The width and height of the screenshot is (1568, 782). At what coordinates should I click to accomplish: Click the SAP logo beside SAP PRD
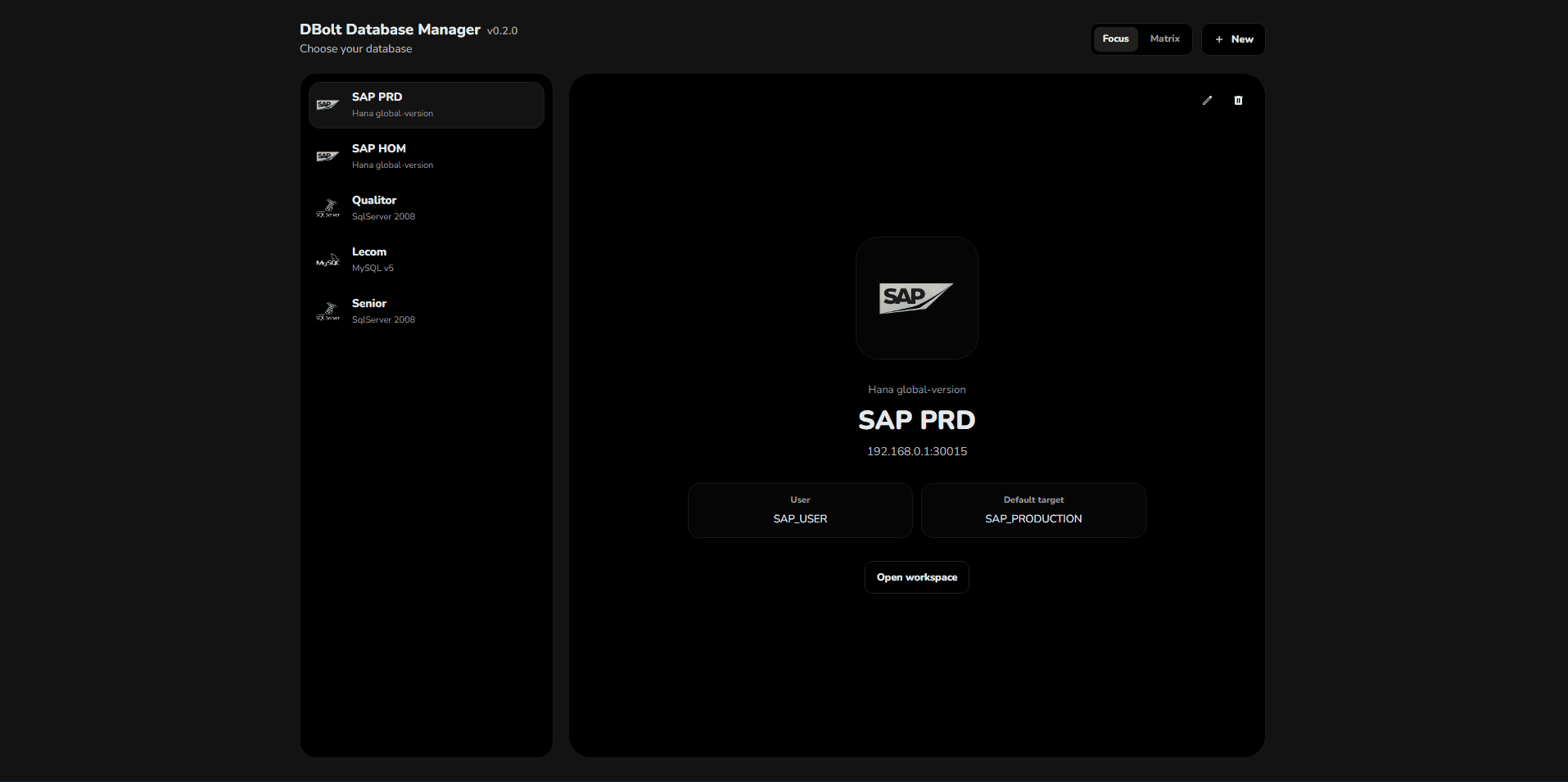328,105
